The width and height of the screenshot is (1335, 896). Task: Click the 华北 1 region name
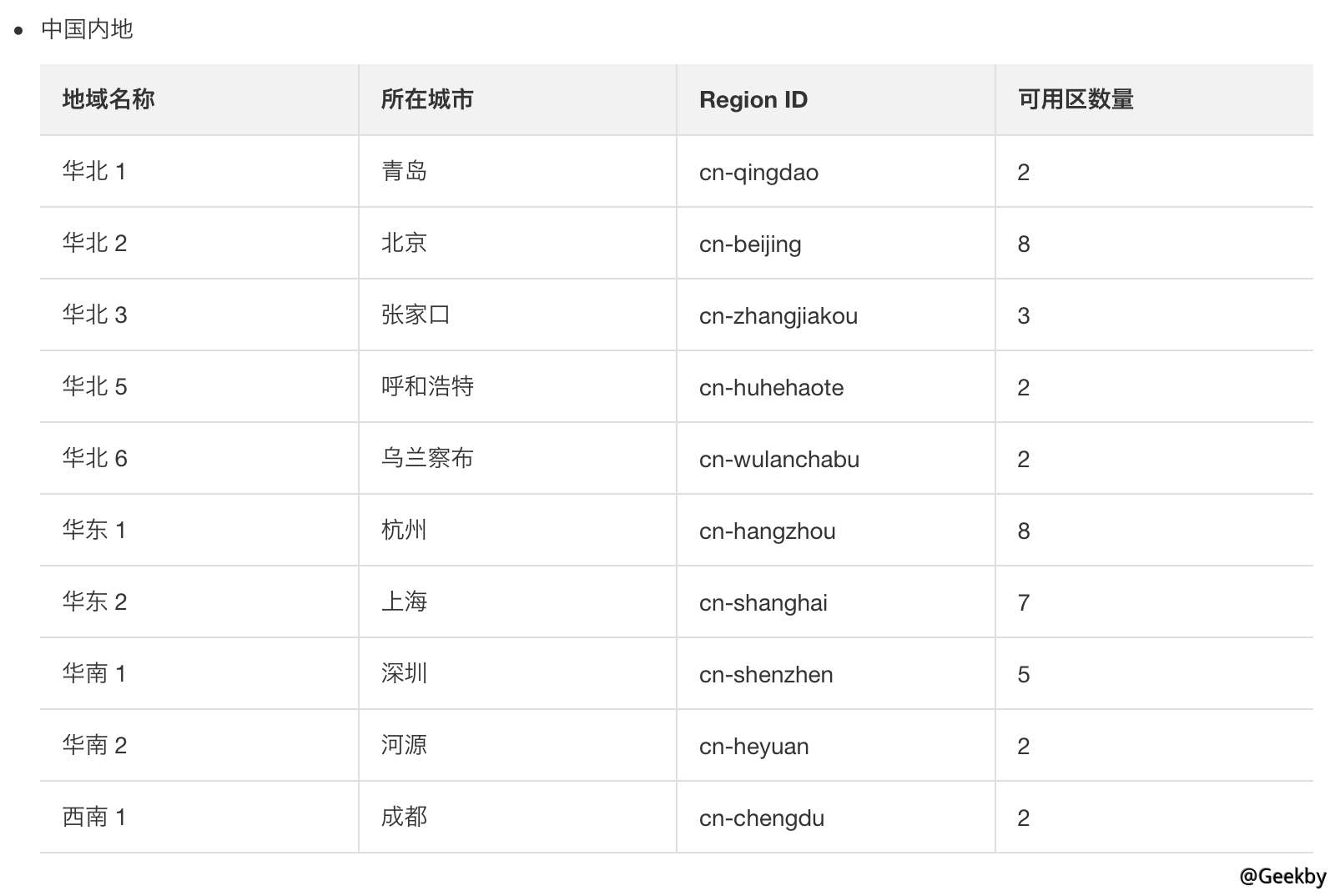(x=94, y=171)
